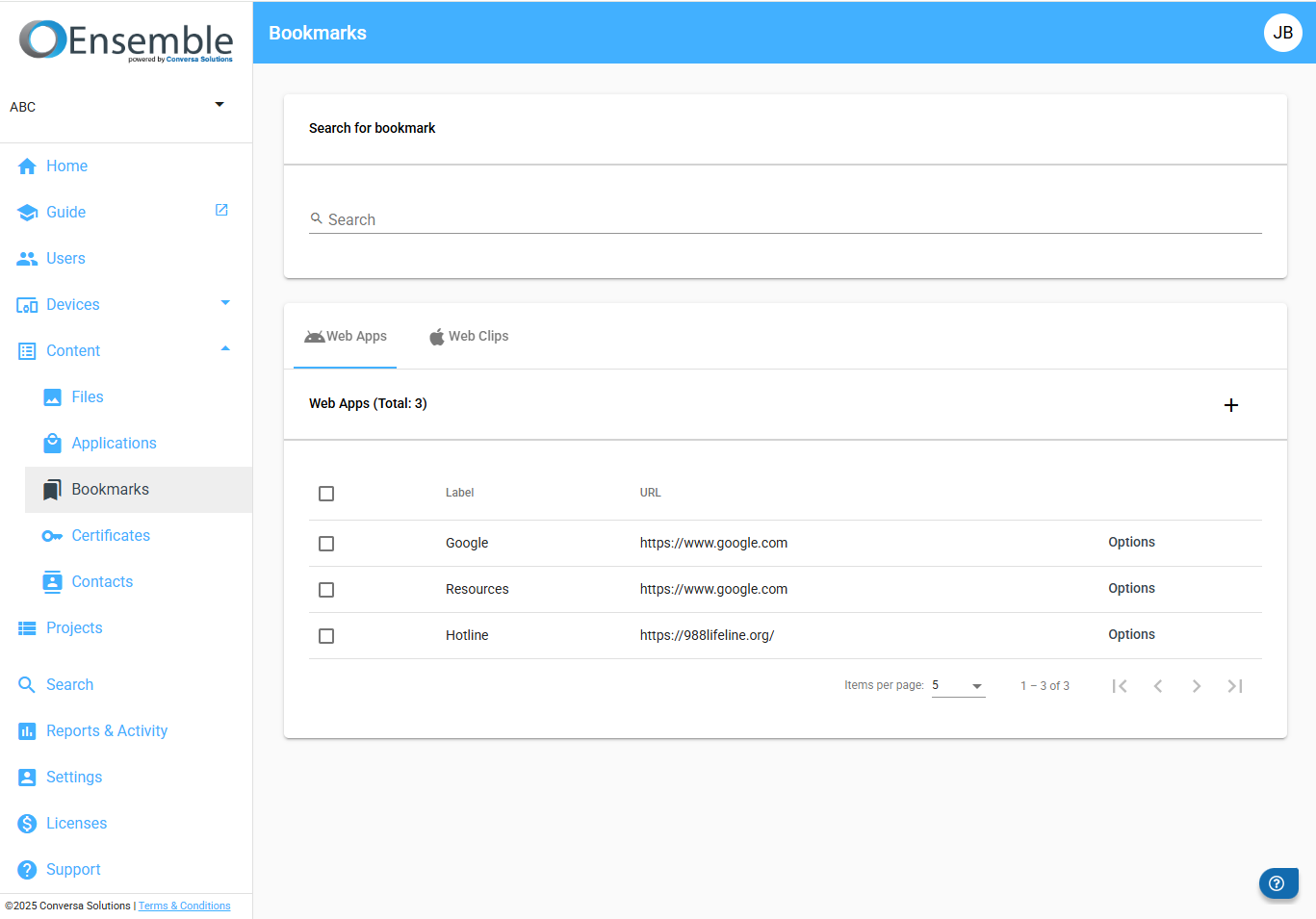Click the URL column header
The image size is (1316, 919).
(x=650, y=493)
